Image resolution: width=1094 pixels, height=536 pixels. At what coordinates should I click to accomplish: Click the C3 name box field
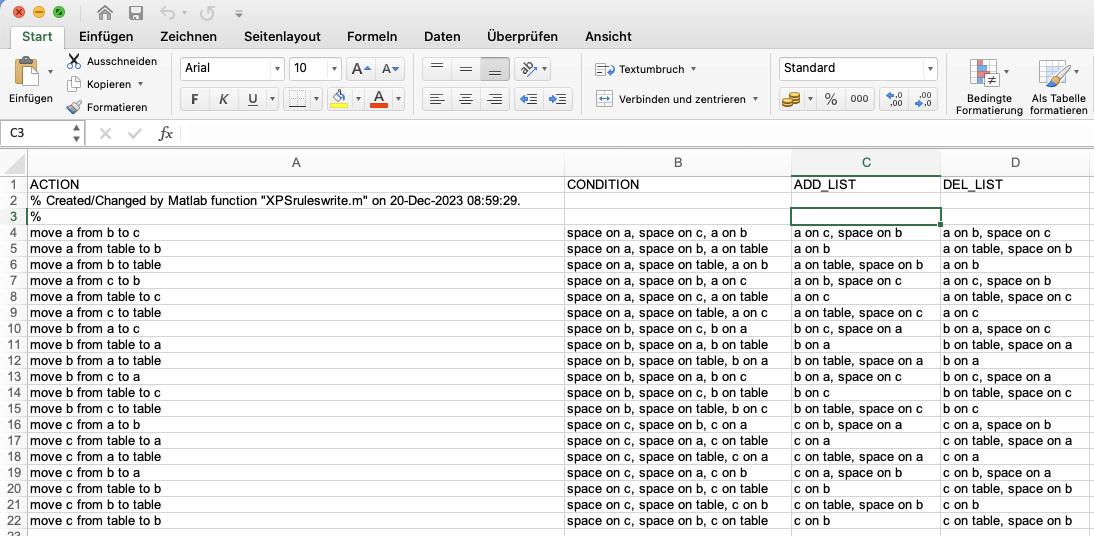pyautogui.click(x=36, y=133)
